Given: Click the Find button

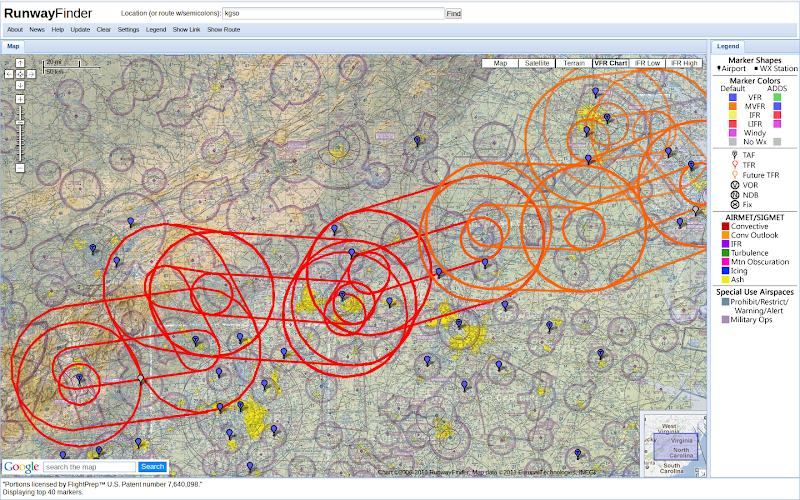Looking at the screenshot, I should tap(454, 14).
